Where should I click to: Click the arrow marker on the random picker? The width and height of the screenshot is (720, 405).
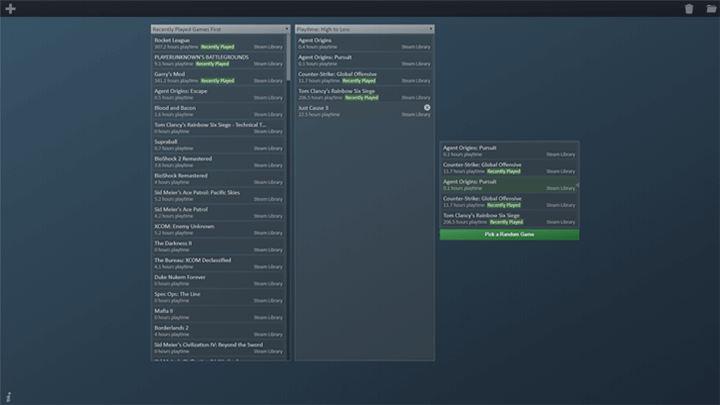(576, 185)
